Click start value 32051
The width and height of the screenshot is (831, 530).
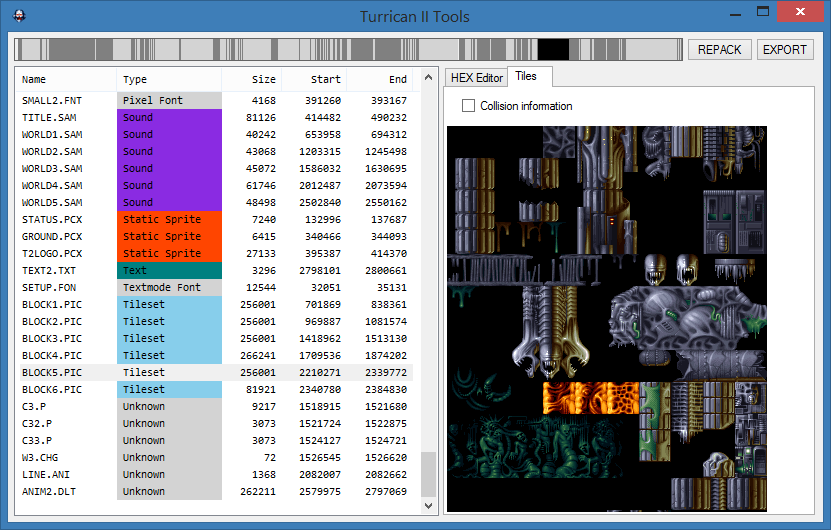(326, 287)
